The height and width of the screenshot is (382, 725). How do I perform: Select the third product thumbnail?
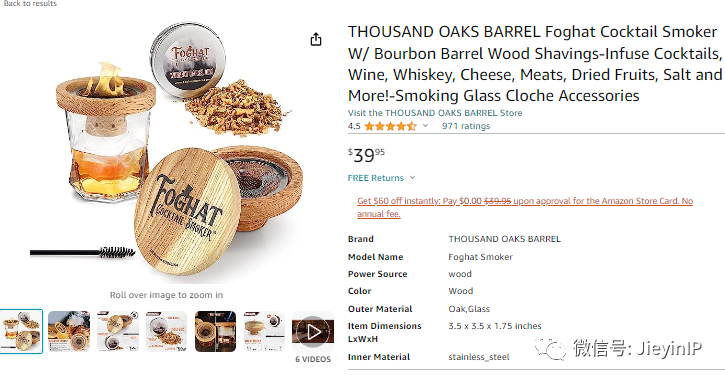118,332
